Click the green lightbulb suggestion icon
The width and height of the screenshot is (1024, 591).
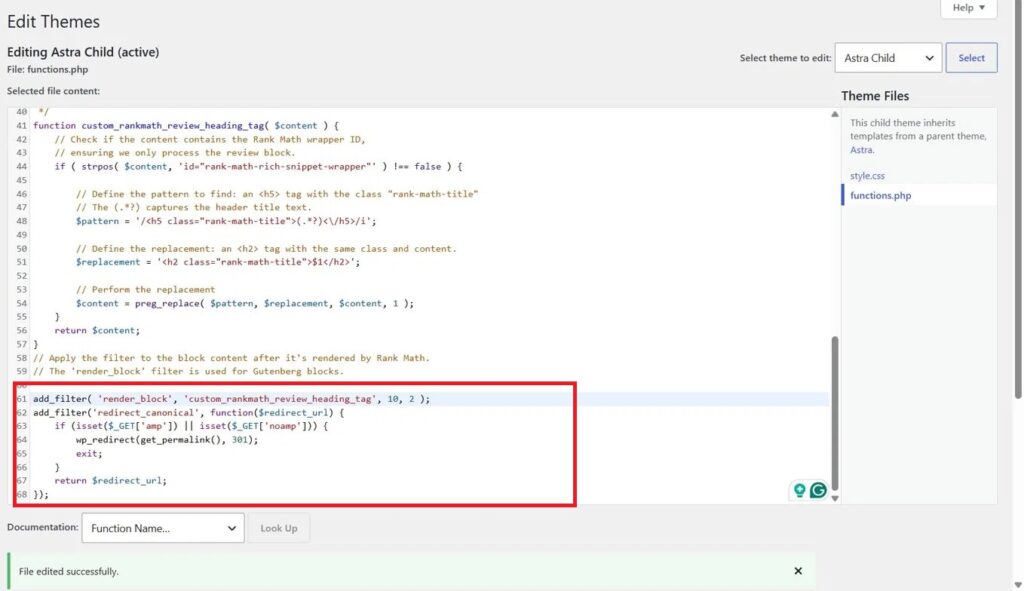(799, 490)
